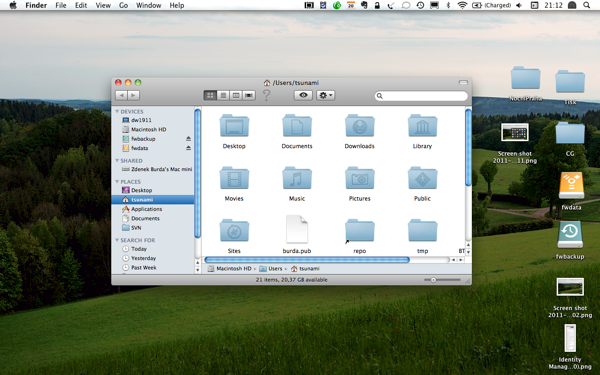
Task: Go forward in Finder history
Action: click(x=133, y=95)
